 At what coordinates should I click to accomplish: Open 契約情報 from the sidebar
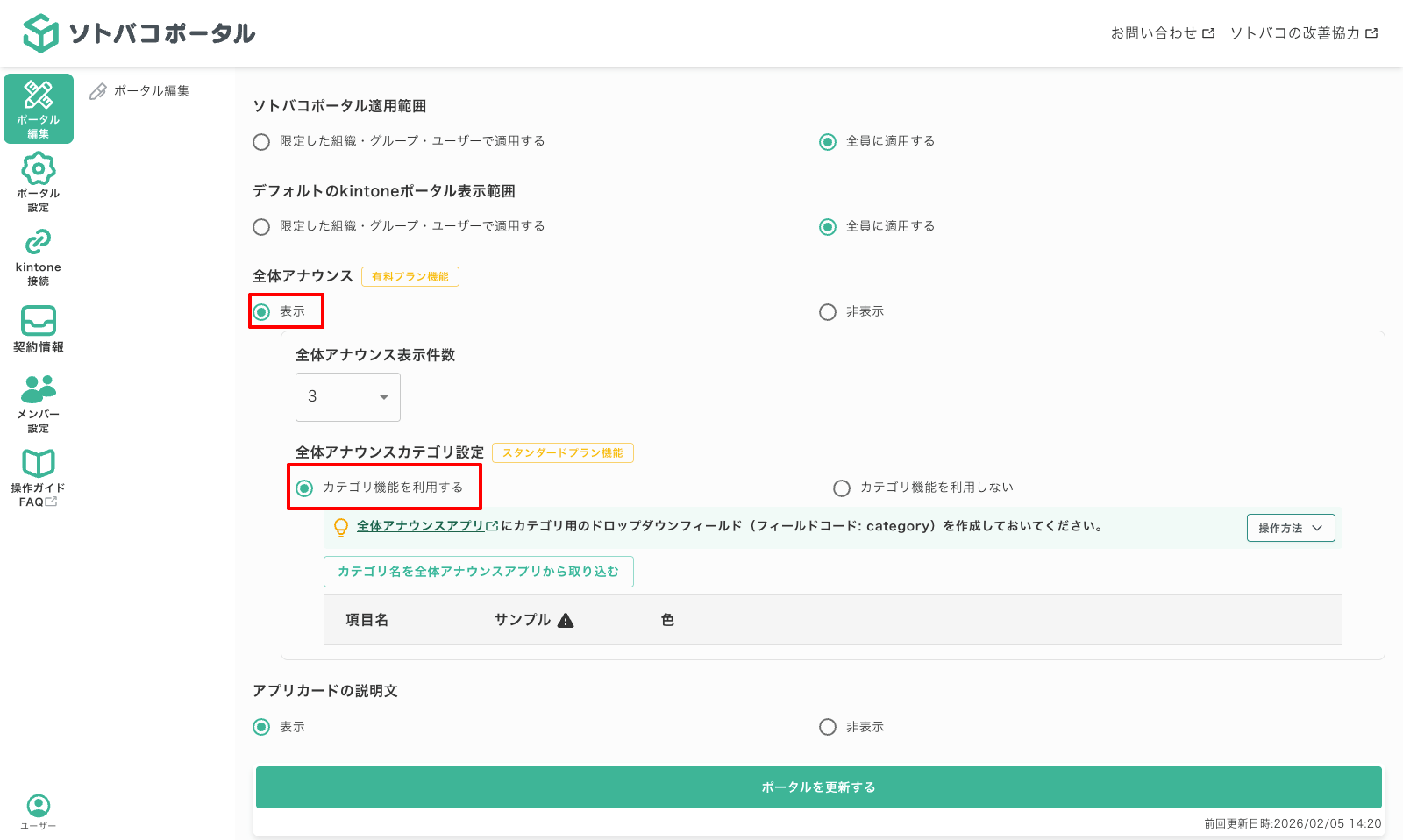click(38, 329)
